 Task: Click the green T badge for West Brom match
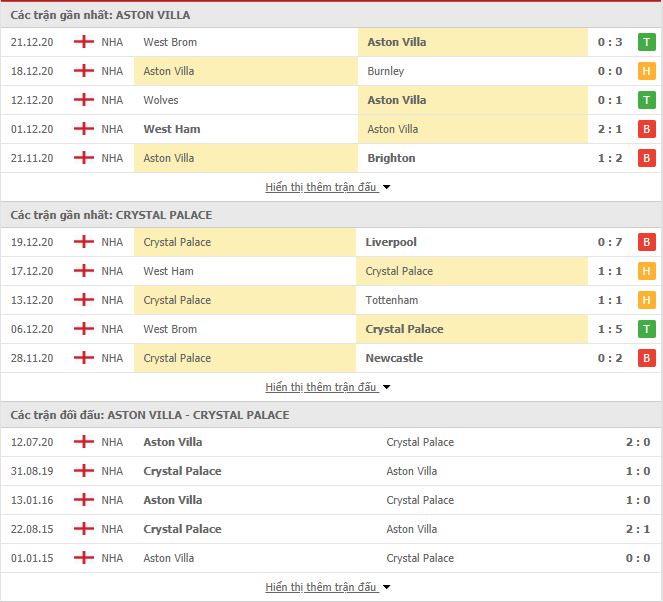coord(647,42)
